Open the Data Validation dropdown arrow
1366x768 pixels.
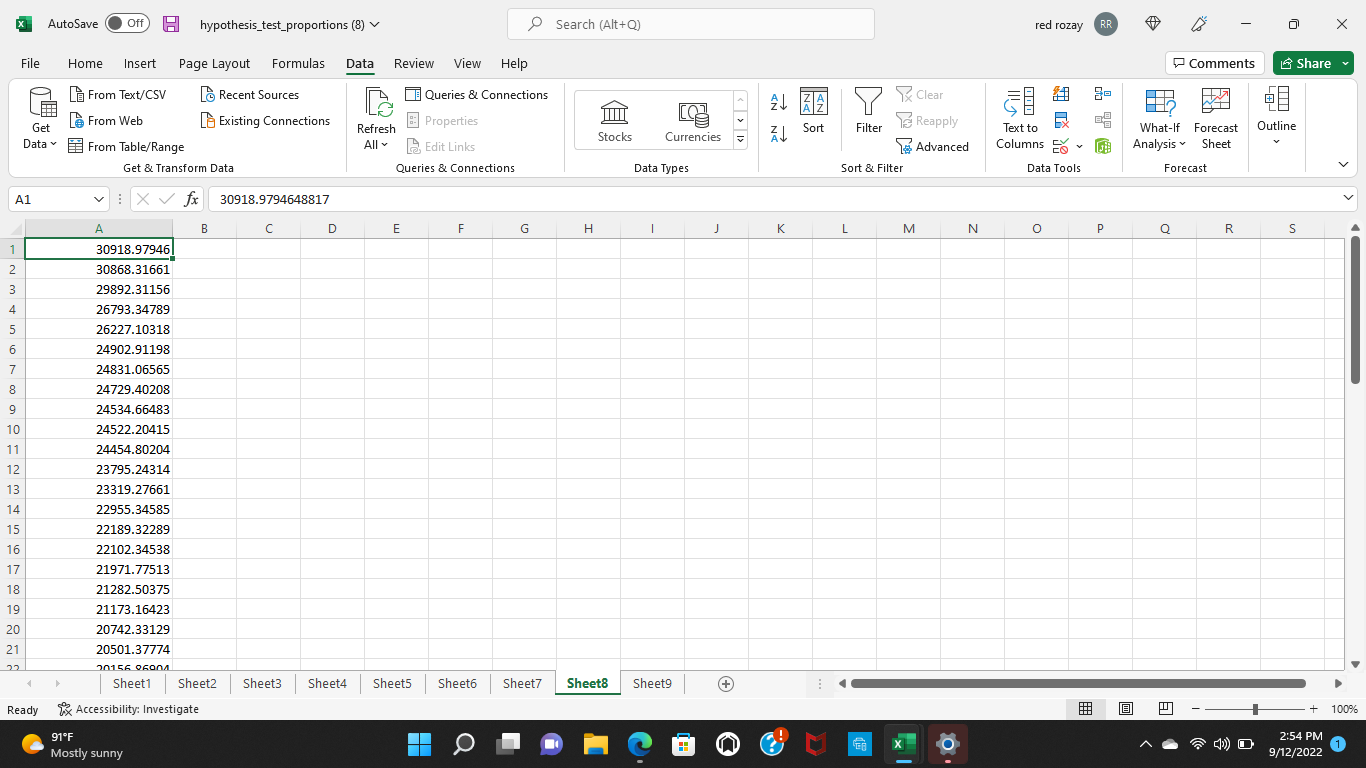(1079, 146)
